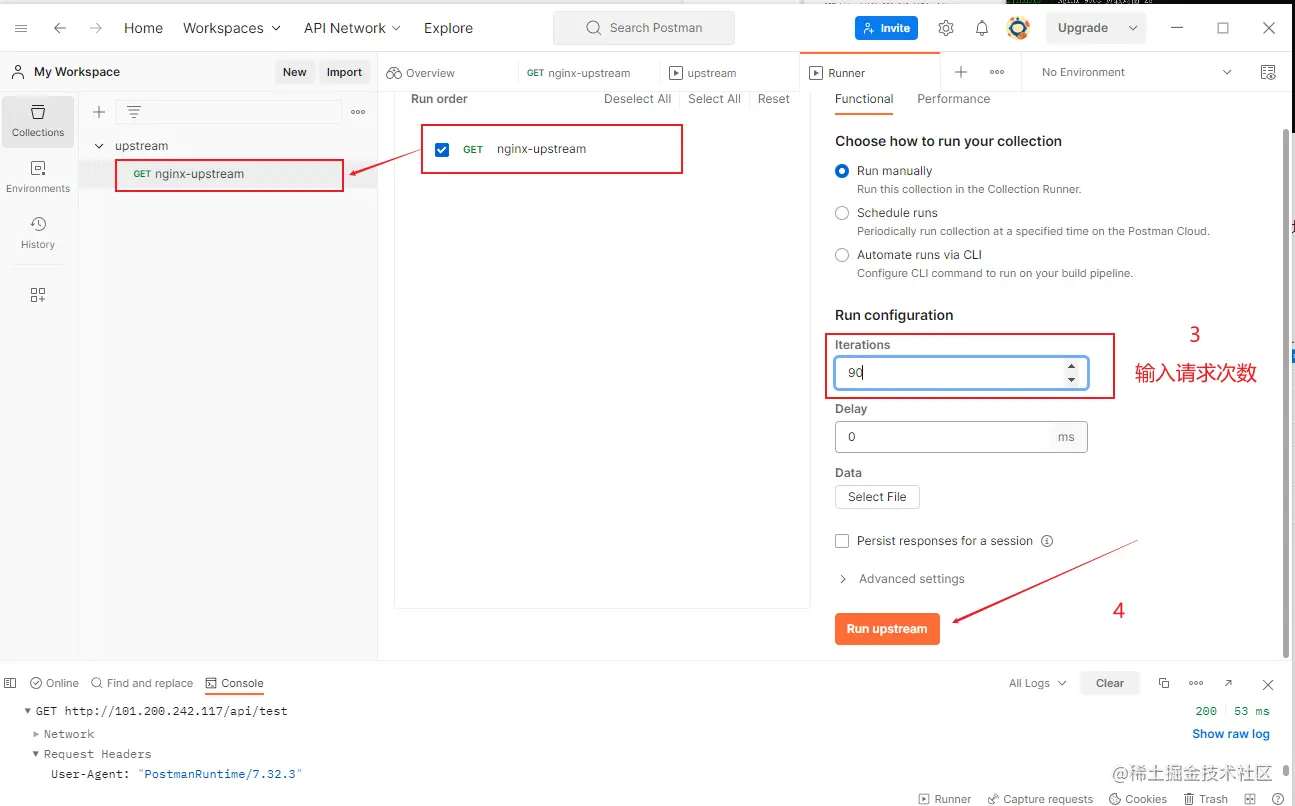This screenshot has height=806, width=1295.
Task: Open the notifications bell
Action: 982,28
